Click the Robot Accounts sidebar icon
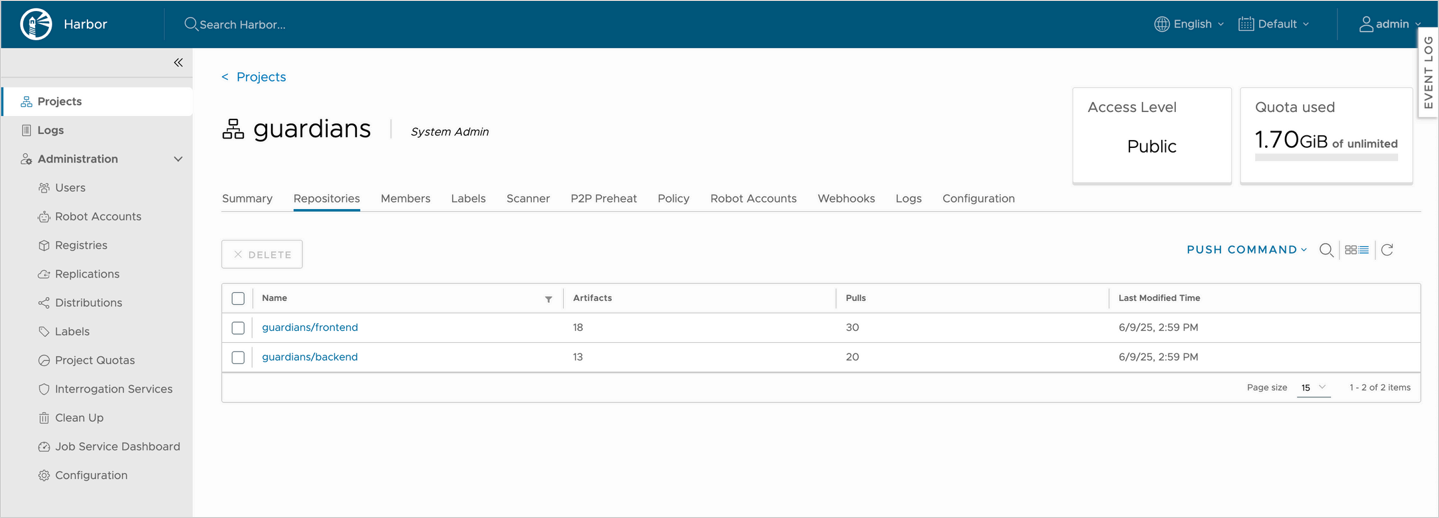Screen dimensions: 1439x518 44,217
